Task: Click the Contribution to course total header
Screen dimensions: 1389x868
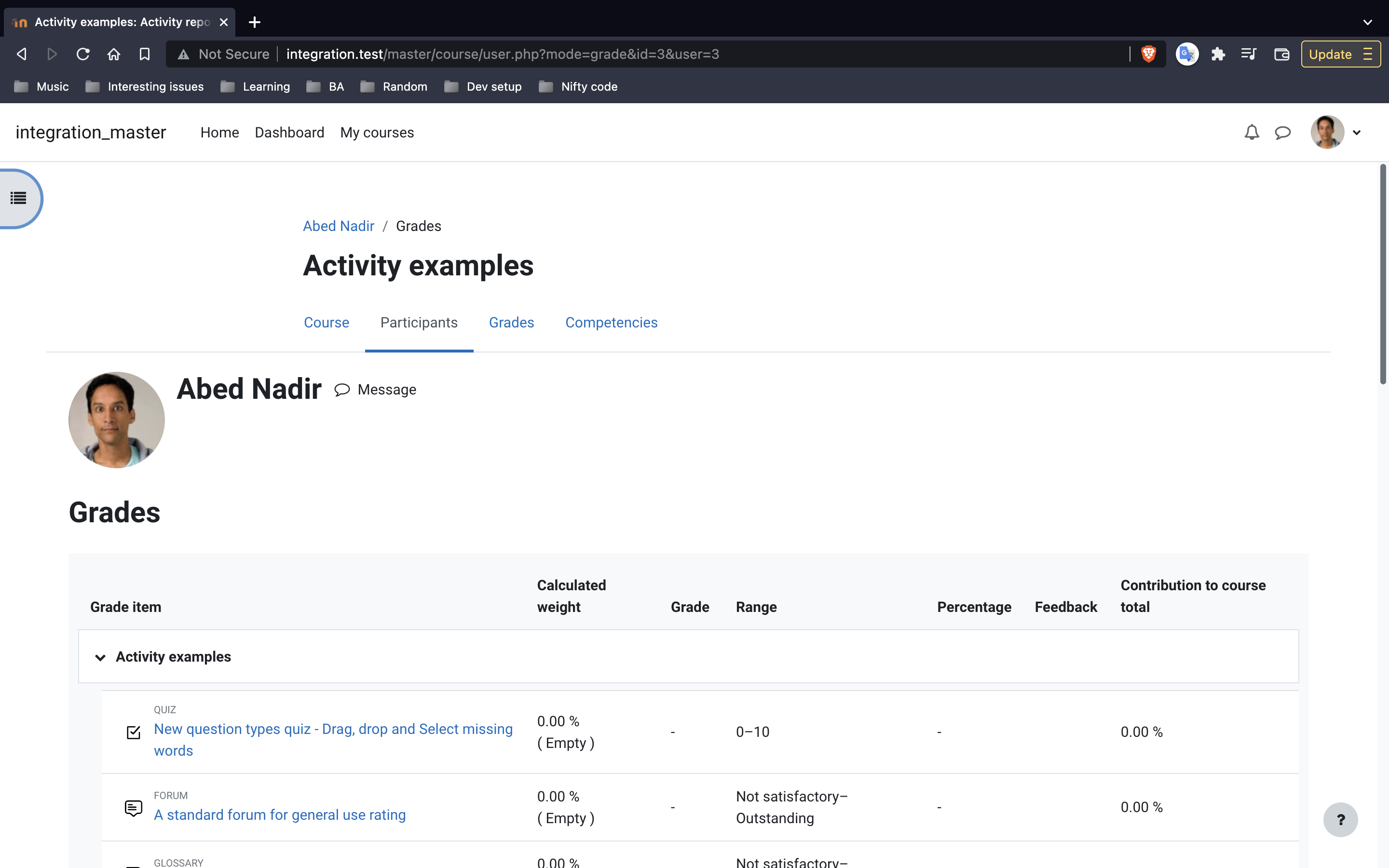Action: point(1193,597)
